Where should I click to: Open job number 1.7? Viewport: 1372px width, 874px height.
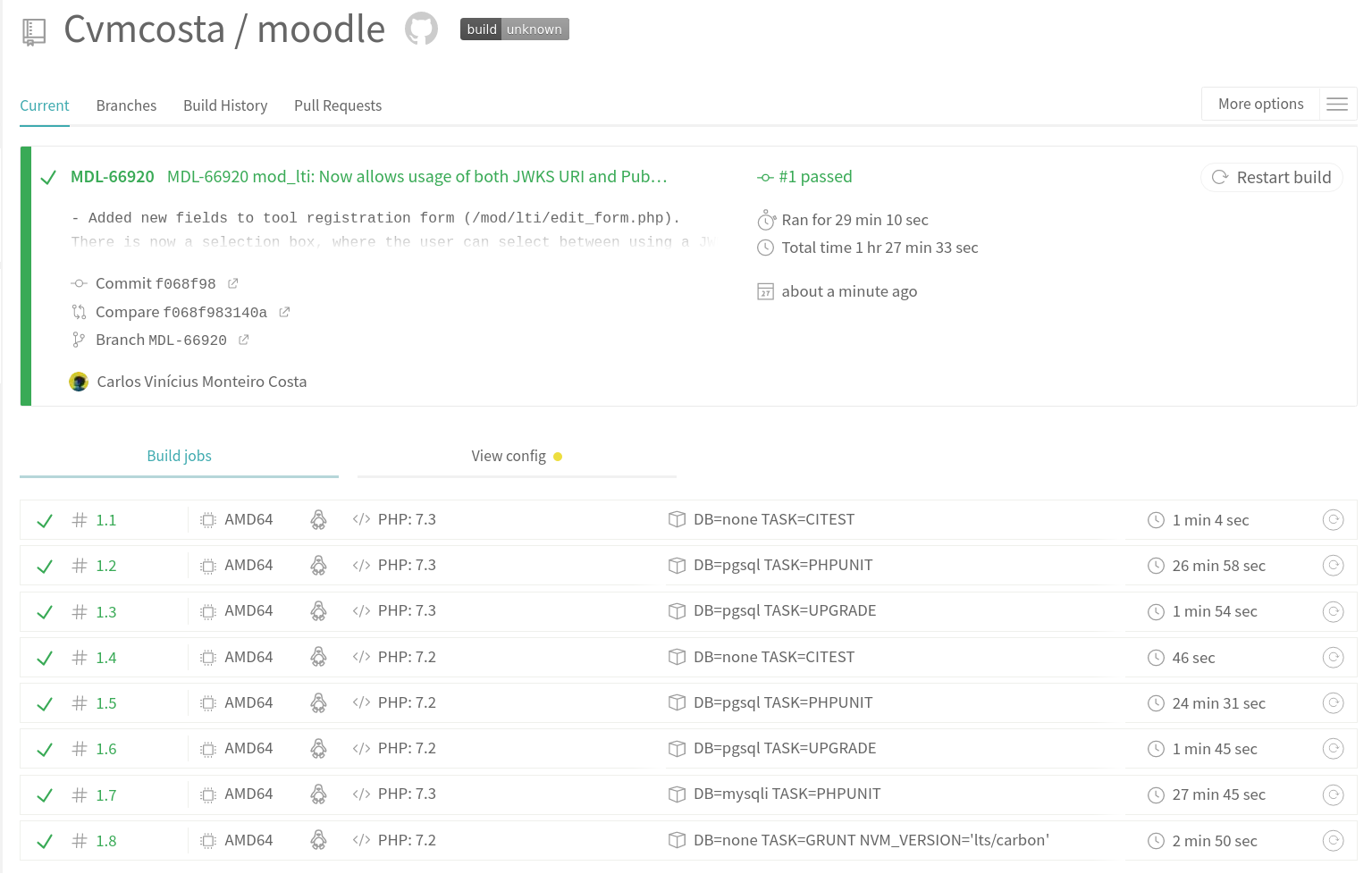(106, 795)
